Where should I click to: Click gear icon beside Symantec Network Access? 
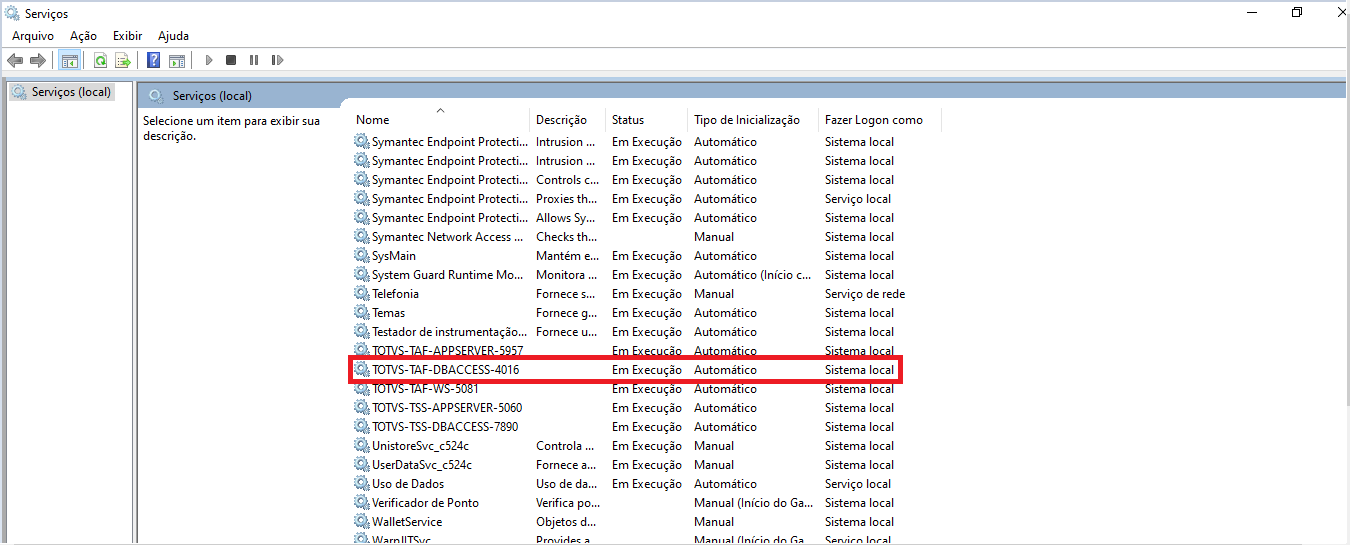point(362,237)
